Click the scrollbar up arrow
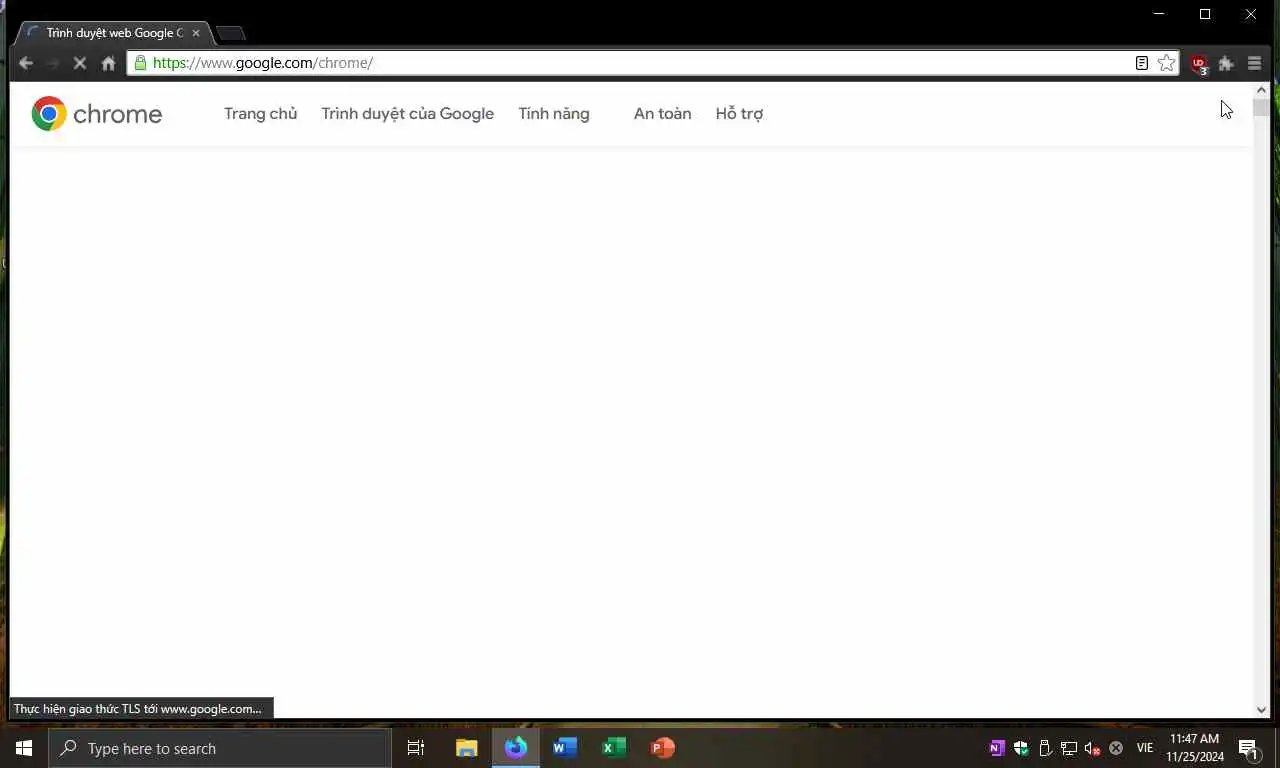 coord(1261,90)
